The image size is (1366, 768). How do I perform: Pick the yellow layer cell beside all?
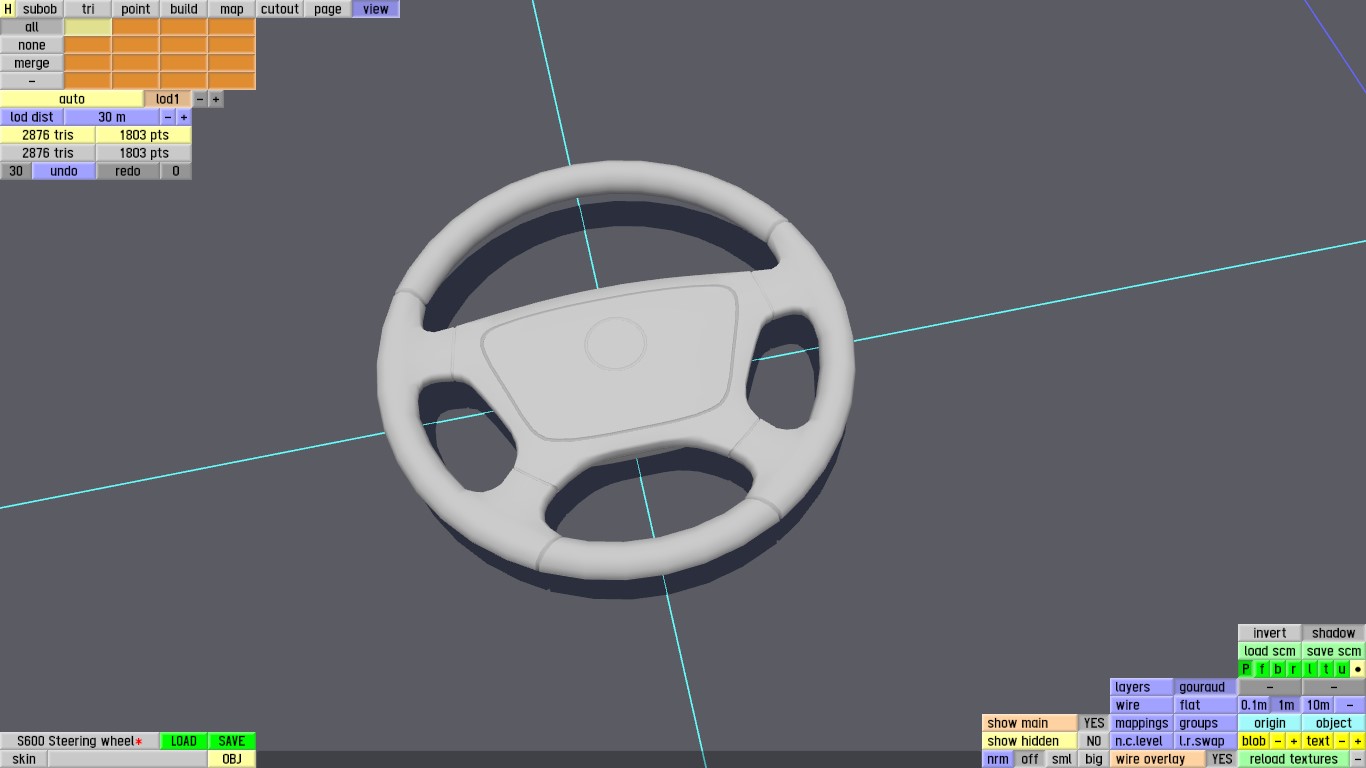click(x=88, y=27)
